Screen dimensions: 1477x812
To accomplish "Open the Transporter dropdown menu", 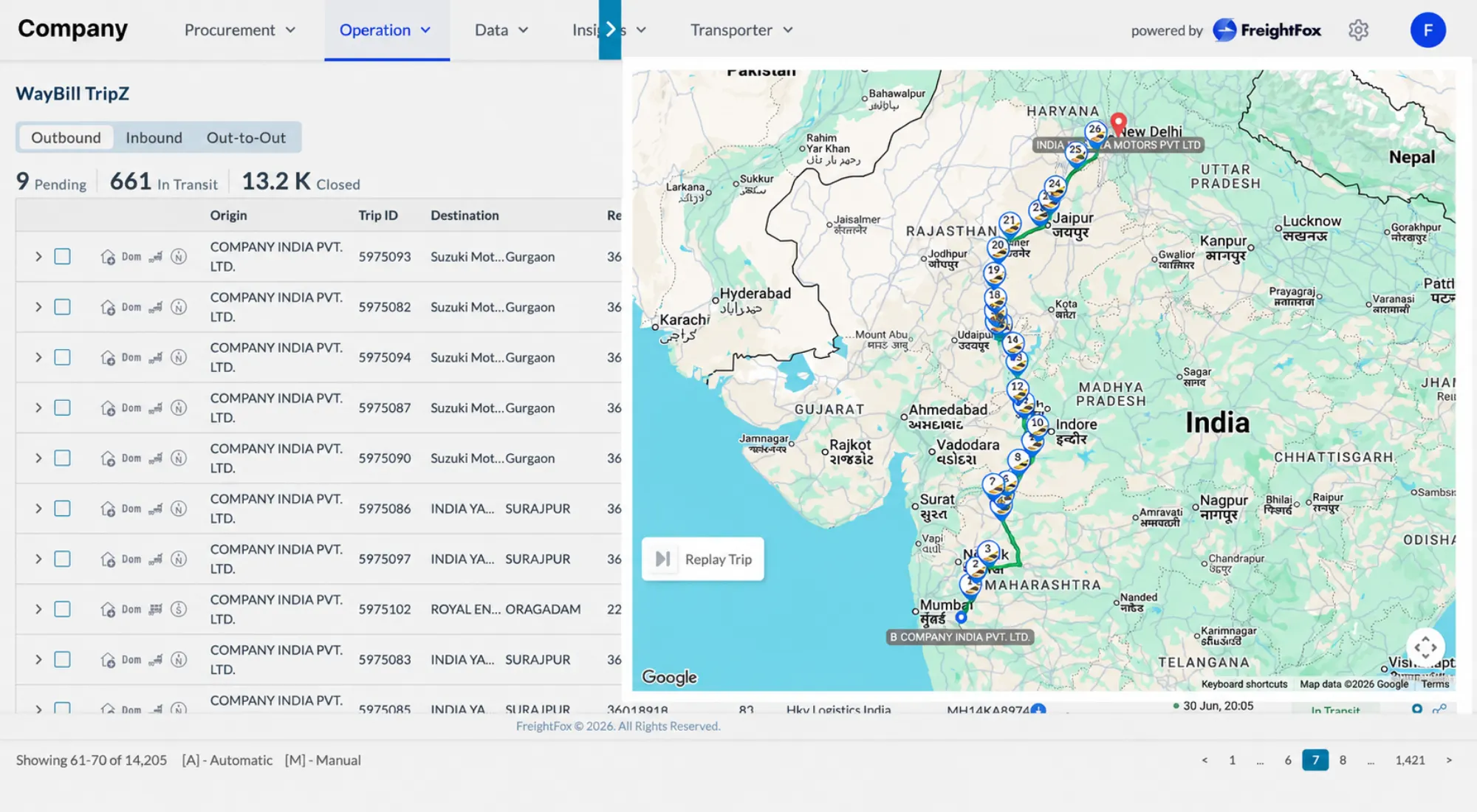I will pos(741,30).
